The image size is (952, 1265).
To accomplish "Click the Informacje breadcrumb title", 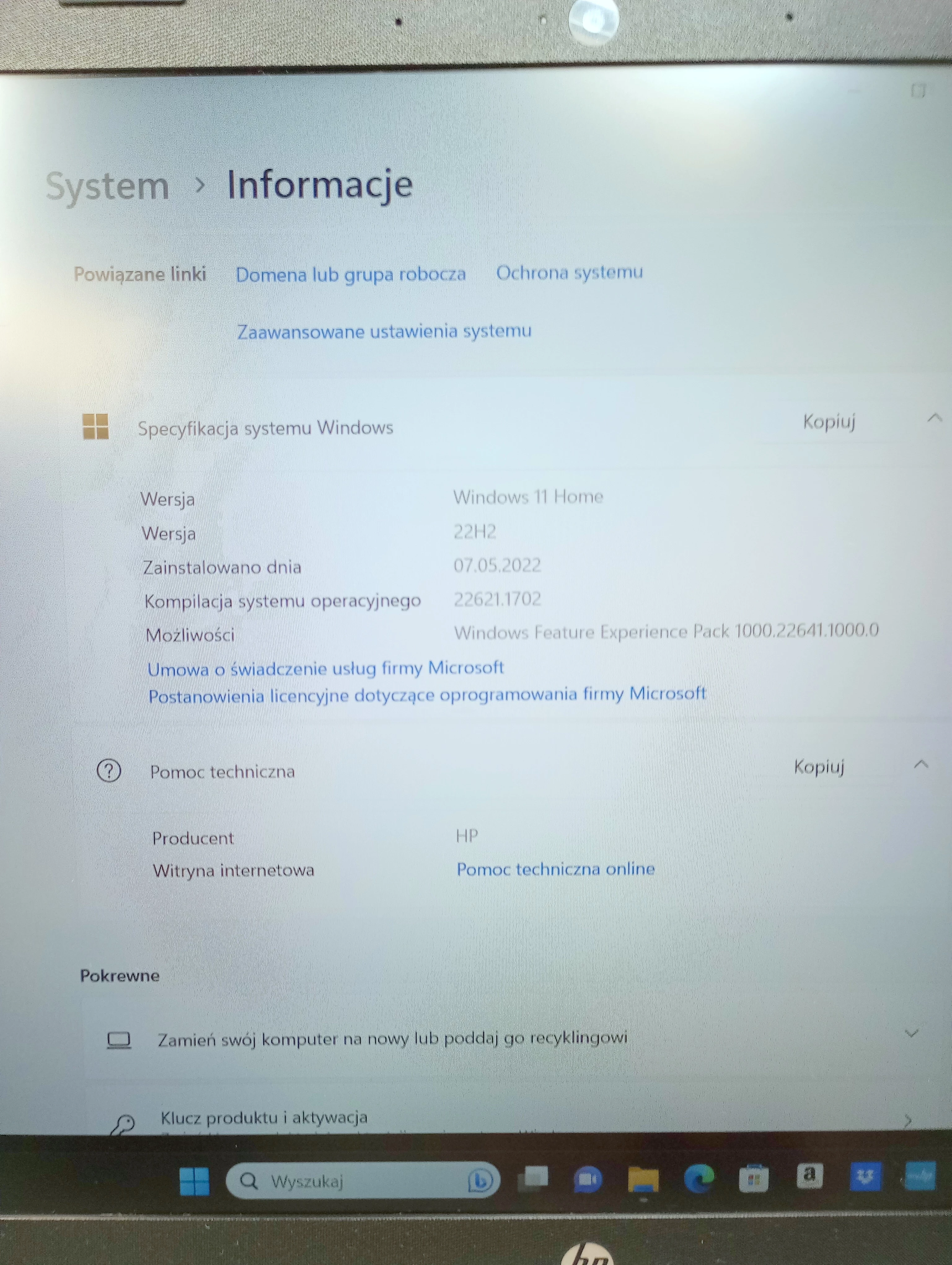I will (320, 185).
